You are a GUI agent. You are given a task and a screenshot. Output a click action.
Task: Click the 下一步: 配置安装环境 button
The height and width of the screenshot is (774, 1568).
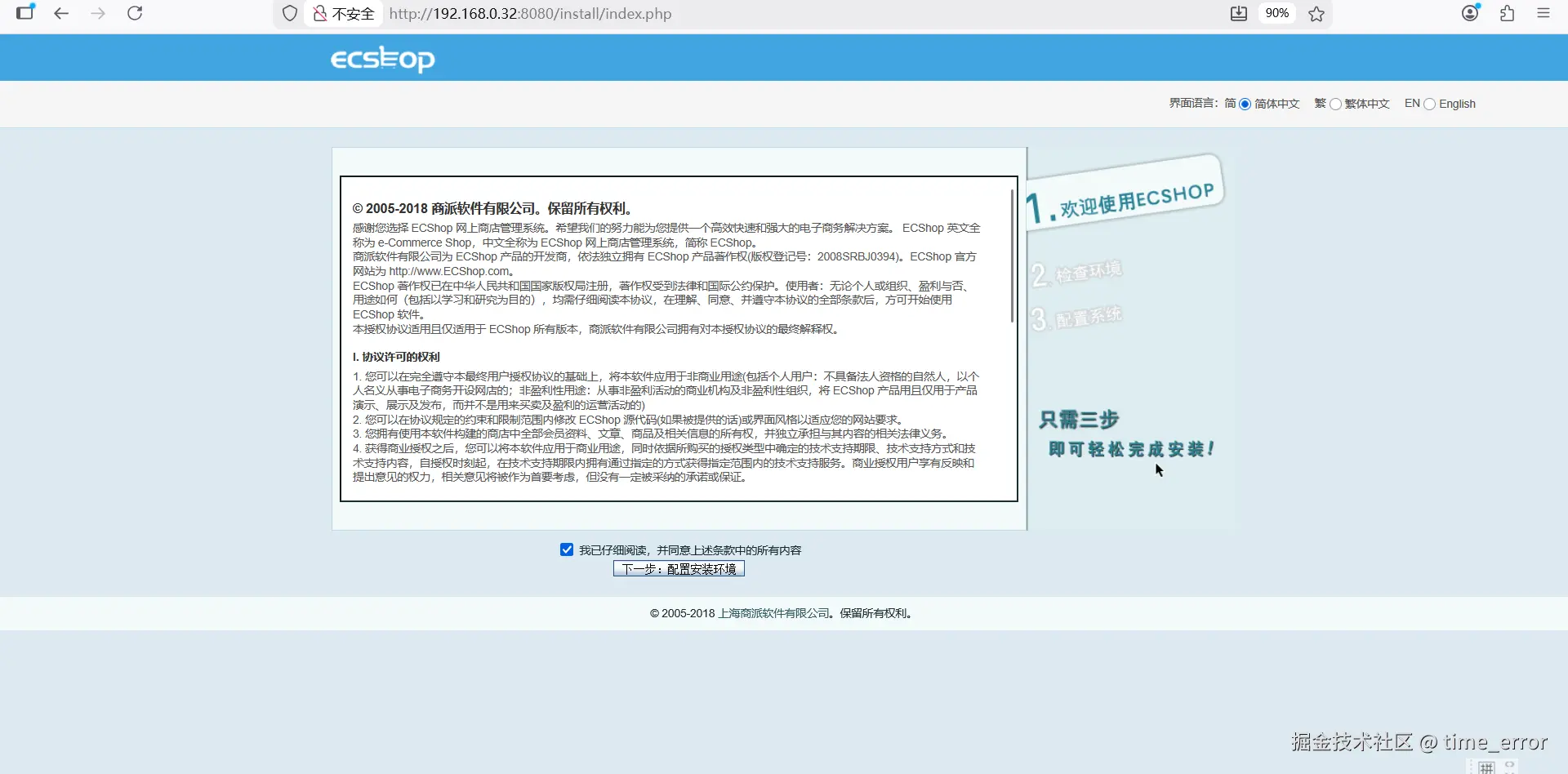(x=678, y=568)
